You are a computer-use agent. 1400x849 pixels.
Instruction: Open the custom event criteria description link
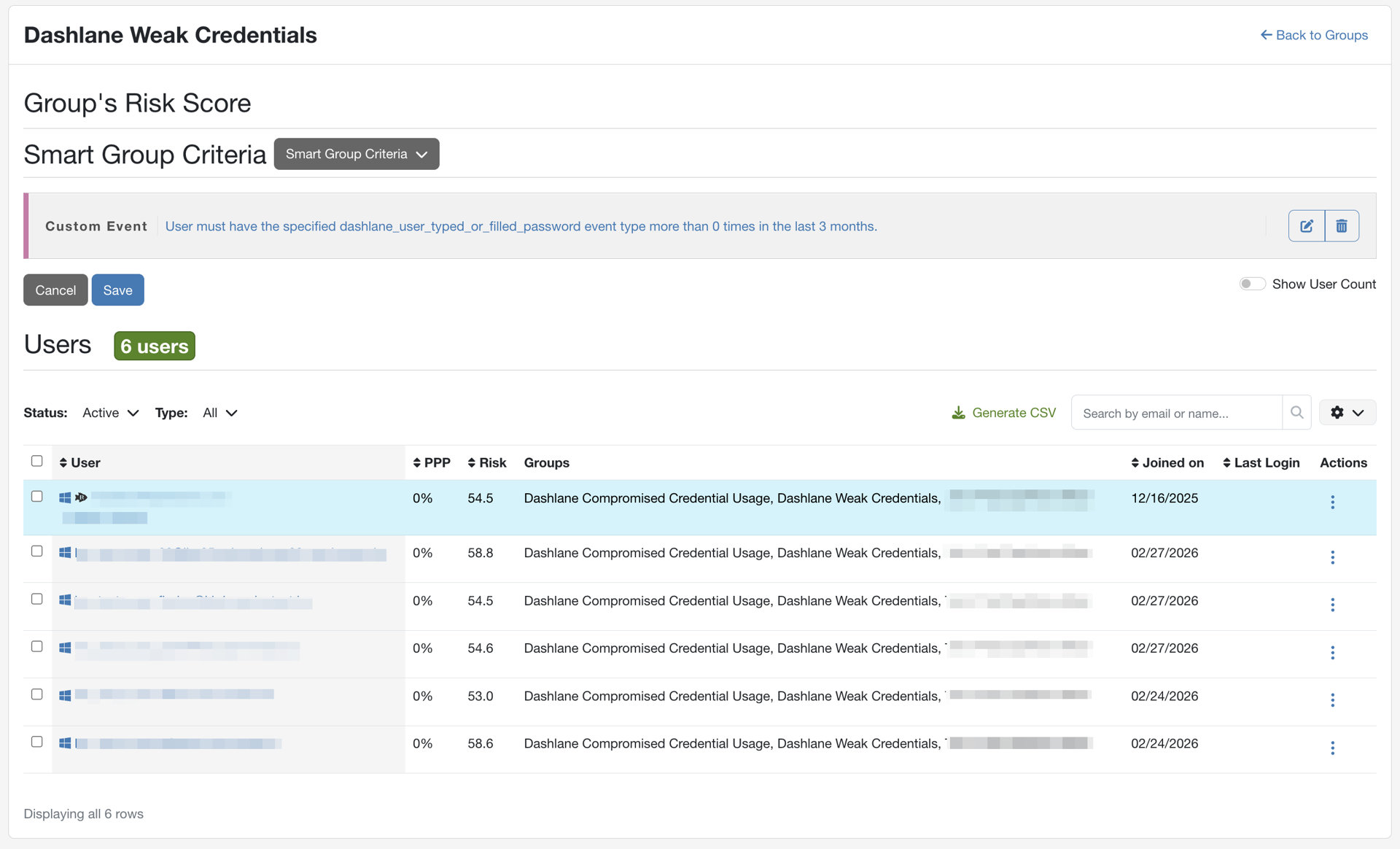click(x=521, y=226)
